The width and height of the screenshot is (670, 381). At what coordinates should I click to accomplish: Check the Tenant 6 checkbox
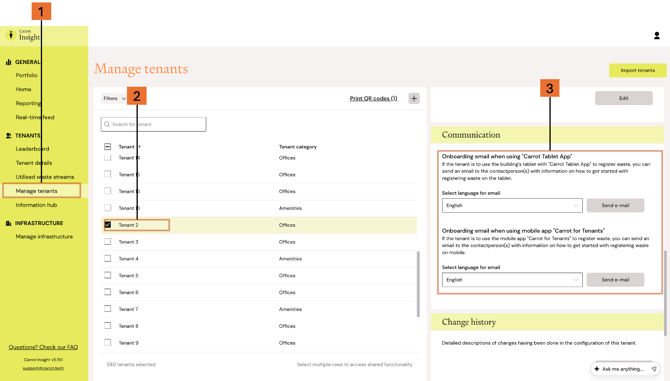108,292
